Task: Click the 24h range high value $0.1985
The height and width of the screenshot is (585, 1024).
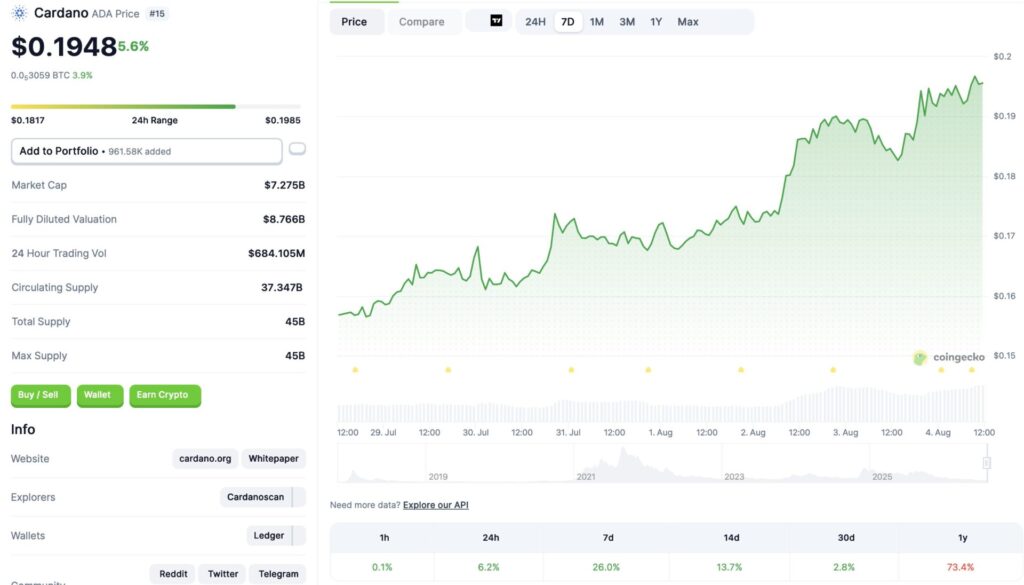Action: (283, 120)
